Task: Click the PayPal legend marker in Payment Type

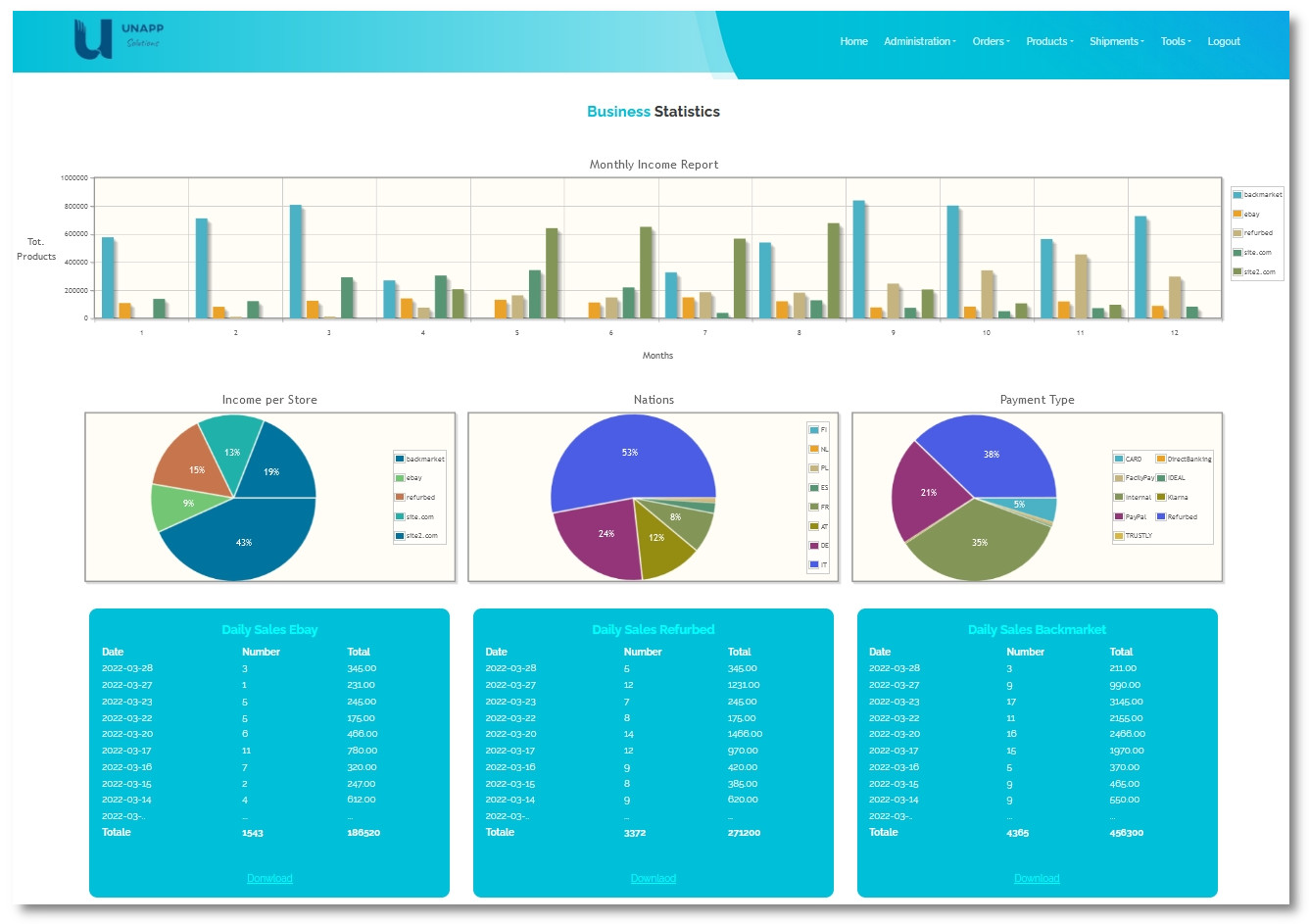Action: (1119, 517)
